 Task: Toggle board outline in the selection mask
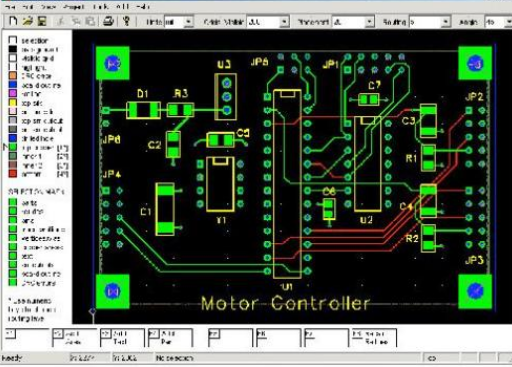click(13, 274)
